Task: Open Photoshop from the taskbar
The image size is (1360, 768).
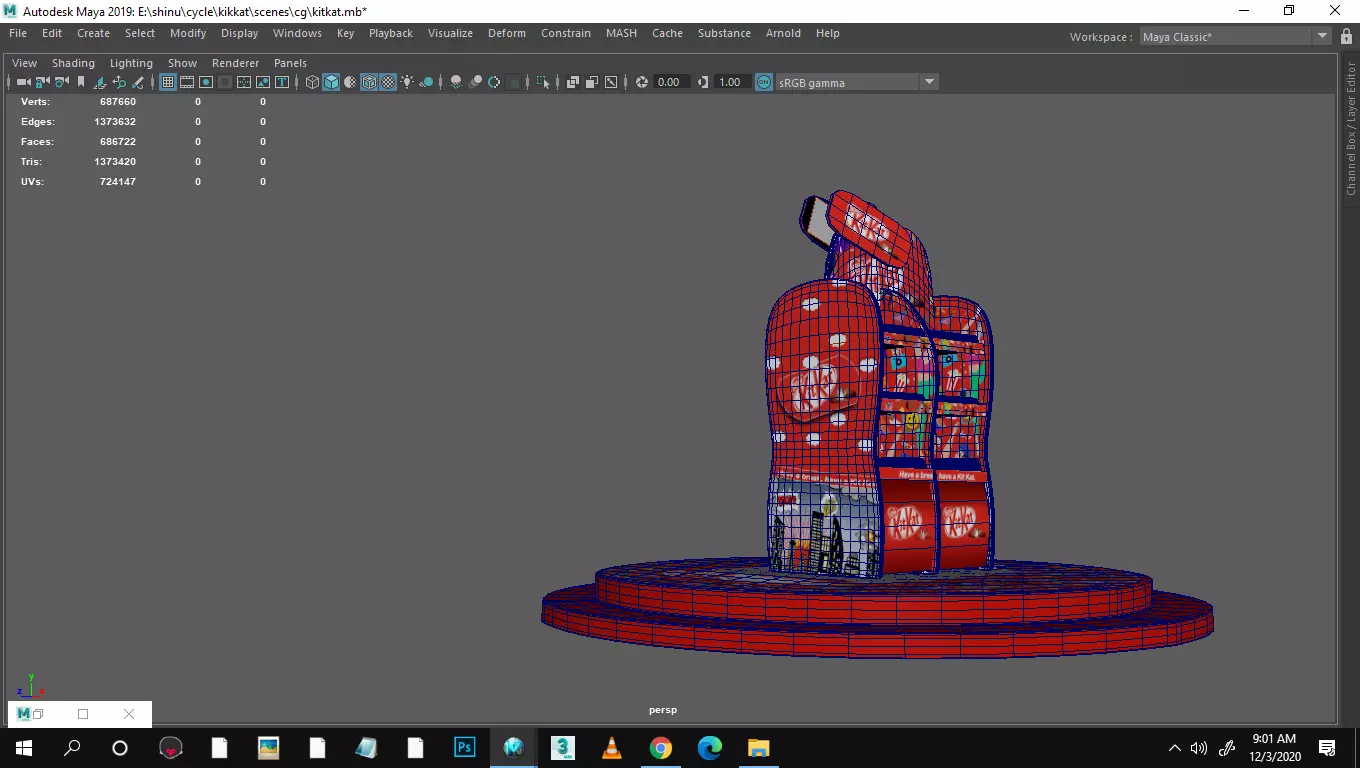Action: (465, 748)
